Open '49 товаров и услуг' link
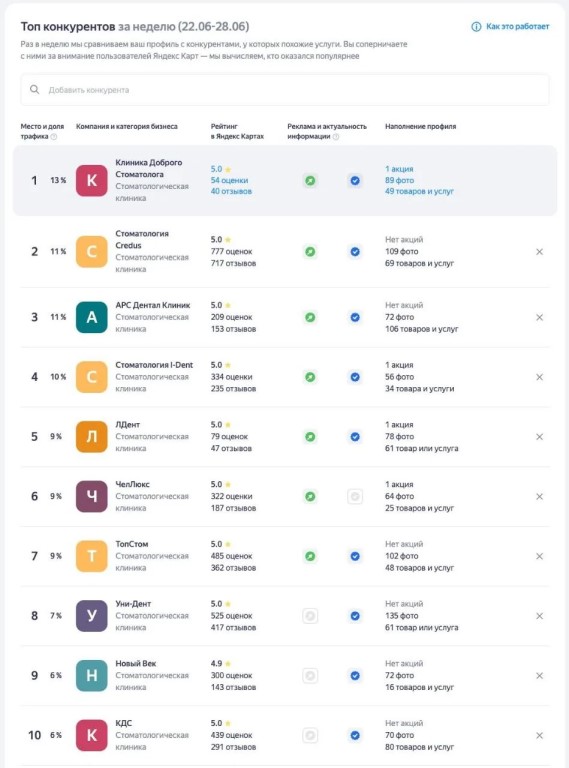Viewport: 569px width, 768px height. point(419,192)
